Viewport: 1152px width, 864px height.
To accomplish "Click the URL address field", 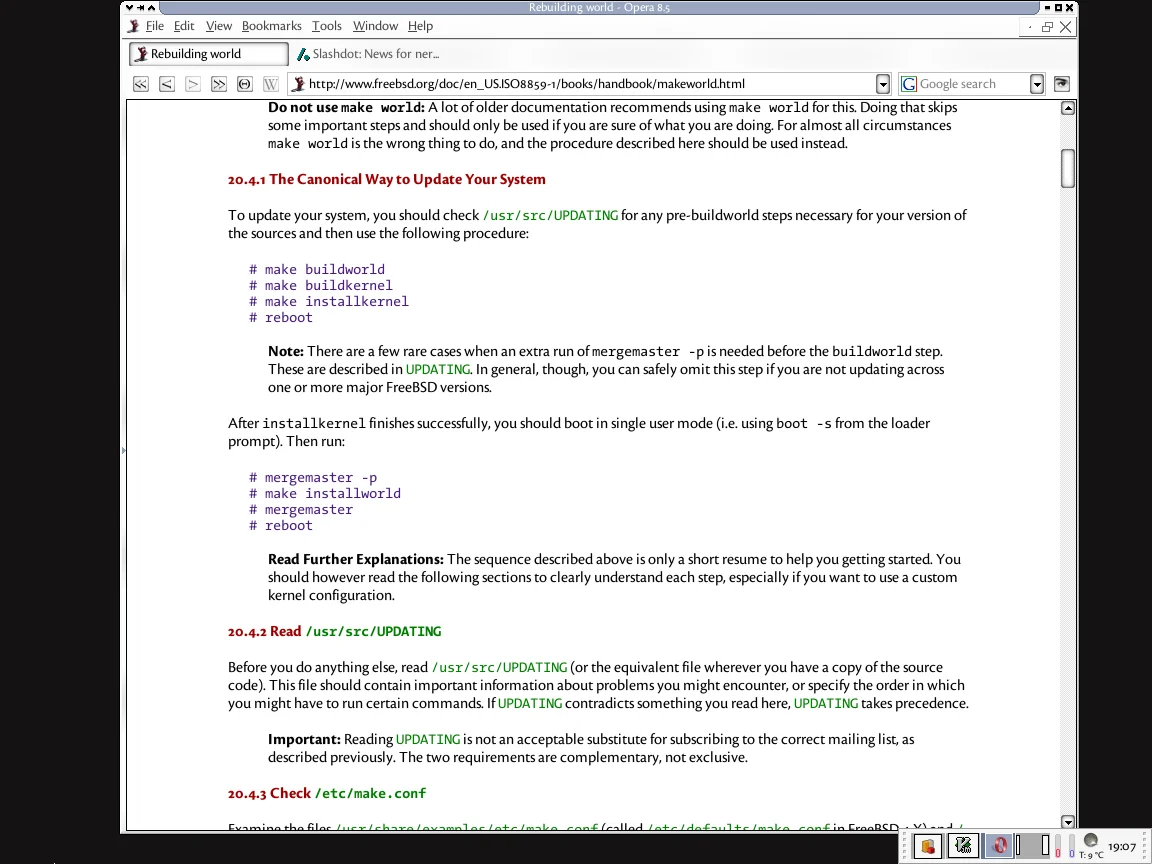I will [590, 84].
